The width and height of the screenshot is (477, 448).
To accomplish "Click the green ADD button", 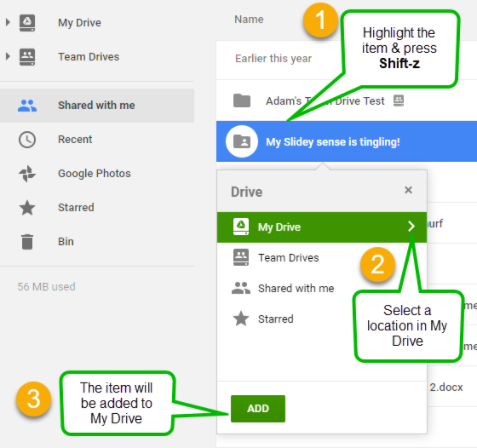I will [258, 408].
